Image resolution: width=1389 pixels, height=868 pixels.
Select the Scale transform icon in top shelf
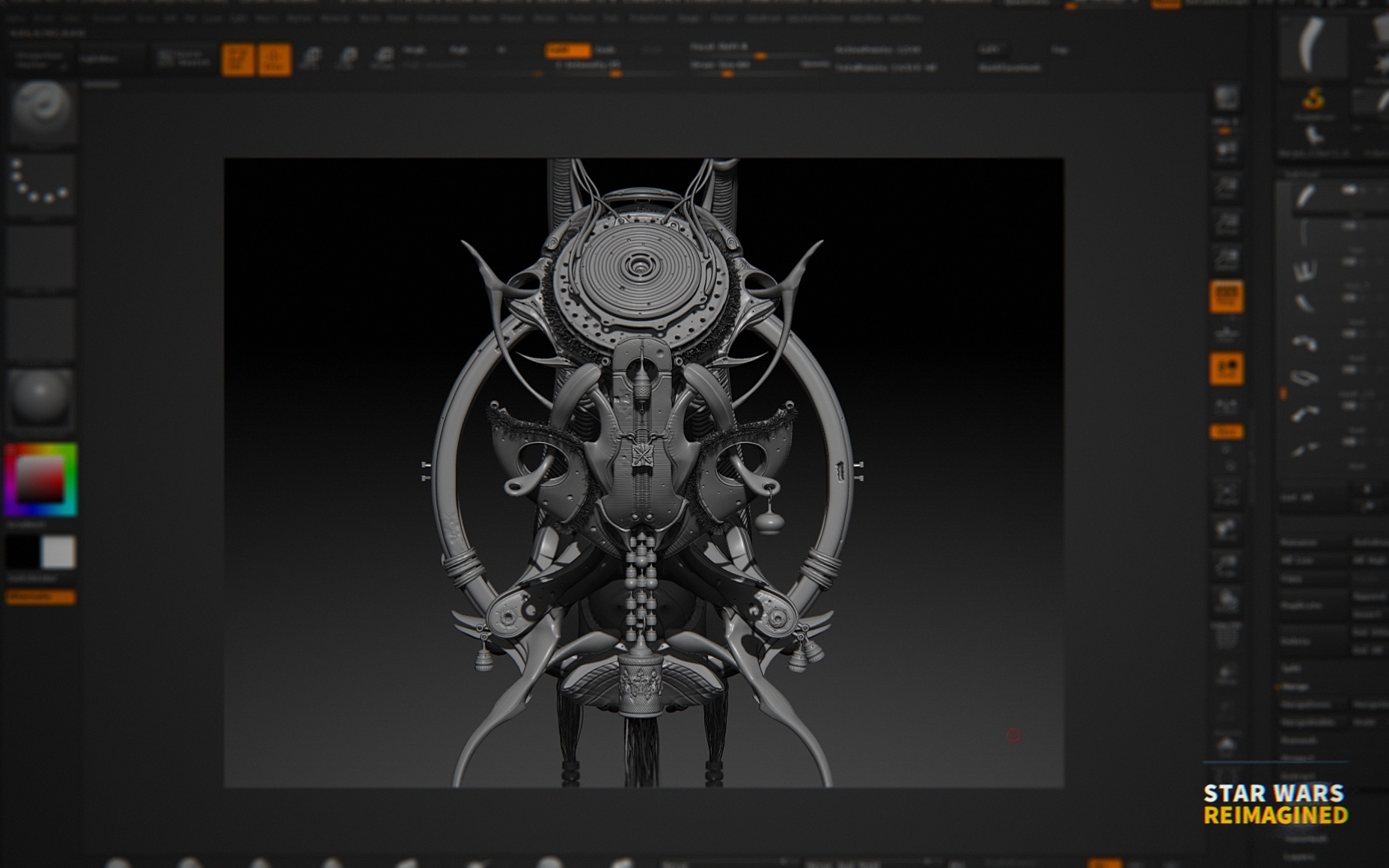coord(347,58)
